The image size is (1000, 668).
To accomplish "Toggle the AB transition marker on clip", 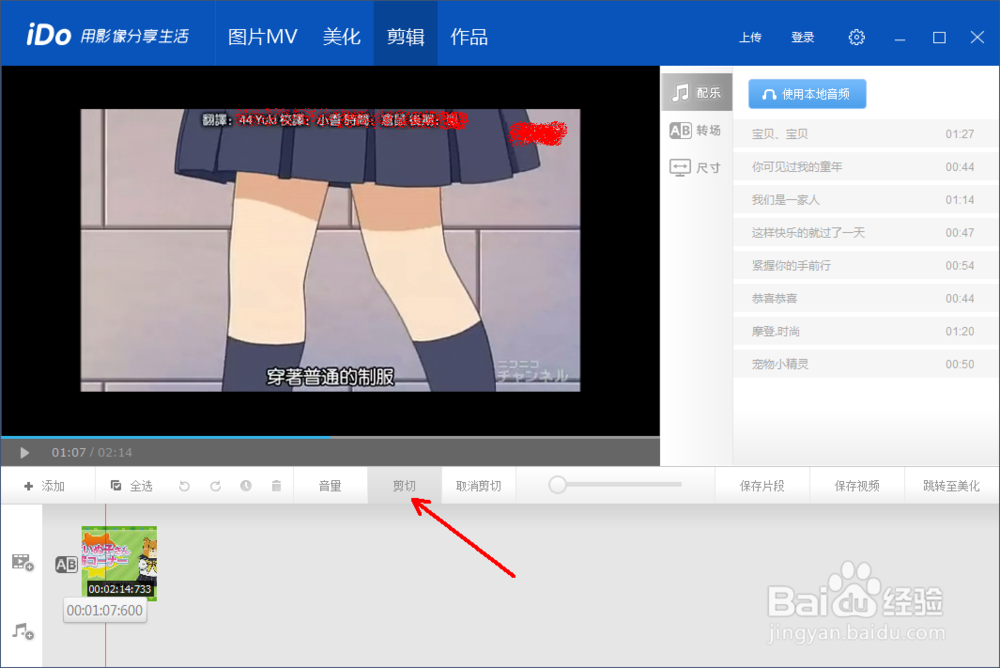I will [x=67, y=564].
